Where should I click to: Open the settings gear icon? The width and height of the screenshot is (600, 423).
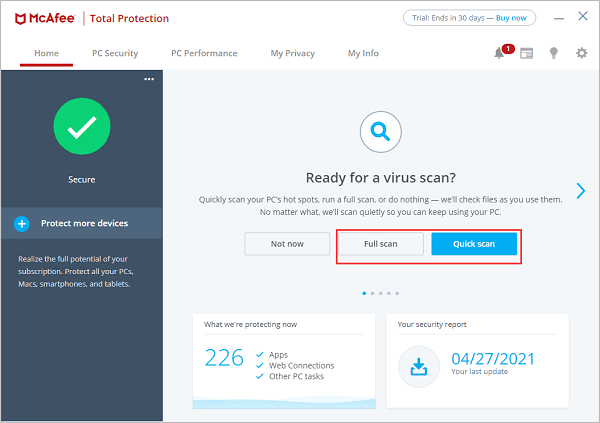click(581, 53)
